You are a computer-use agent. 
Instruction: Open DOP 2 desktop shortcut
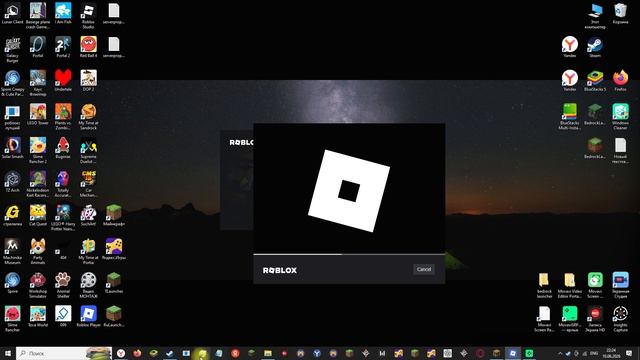[88, 80]
